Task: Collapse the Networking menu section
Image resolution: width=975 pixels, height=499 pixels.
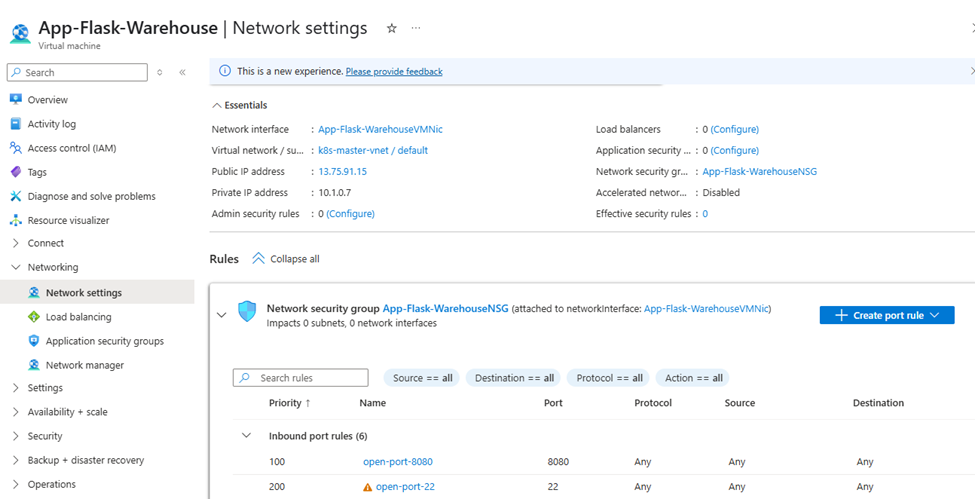Action: coord(16,267)
